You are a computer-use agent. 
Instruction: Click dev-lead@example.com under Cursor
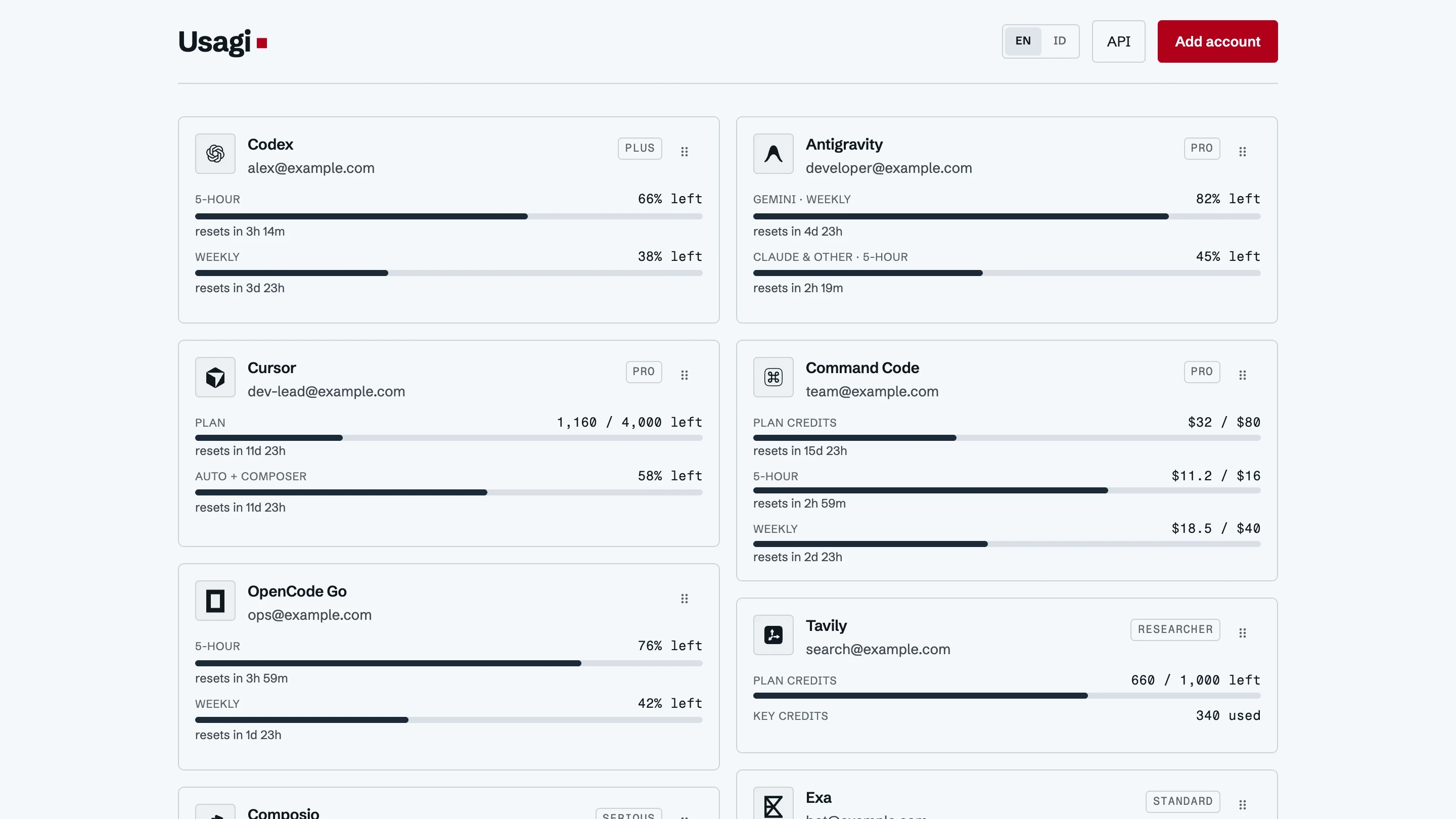(326, 391)
